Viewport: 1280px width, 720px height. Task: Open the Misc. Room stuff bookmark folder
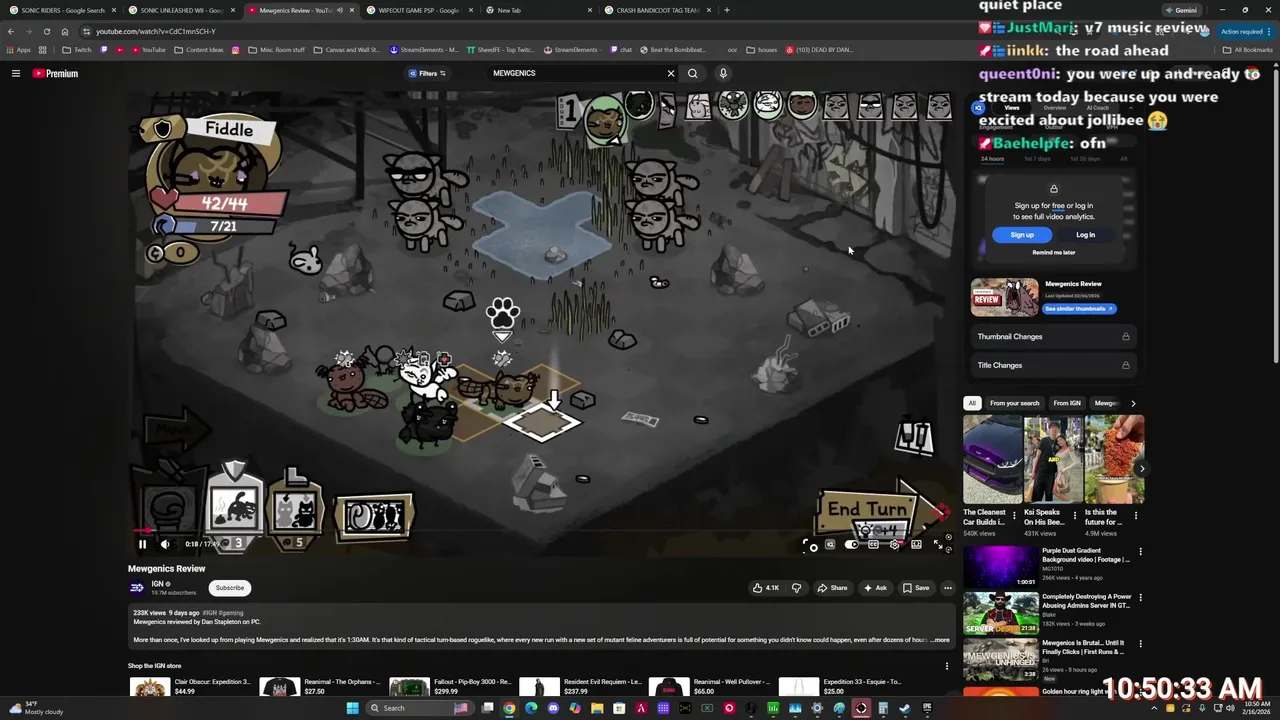click(x=276, y=50)
